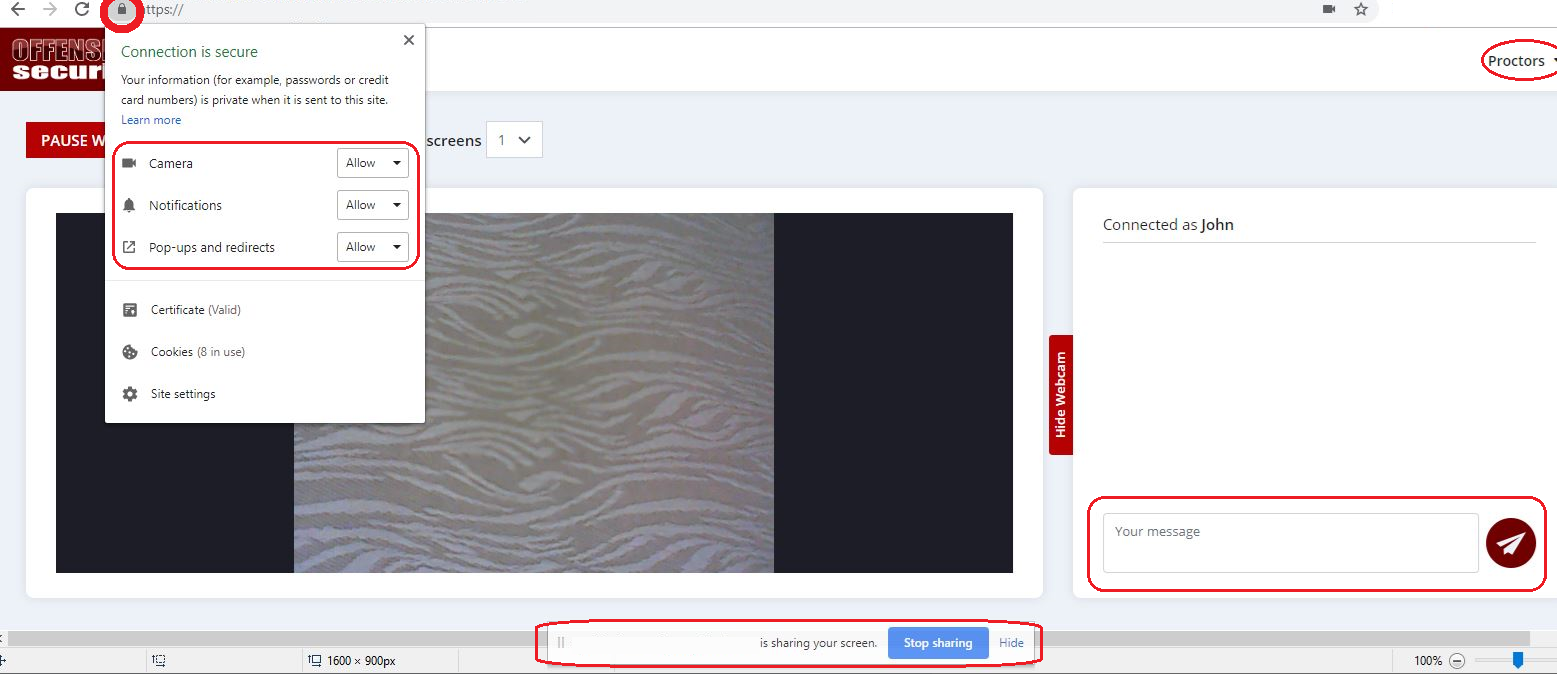
Task: View the Certificate (Valid) details
Action: pyautogui.click(x=195, y=310)
